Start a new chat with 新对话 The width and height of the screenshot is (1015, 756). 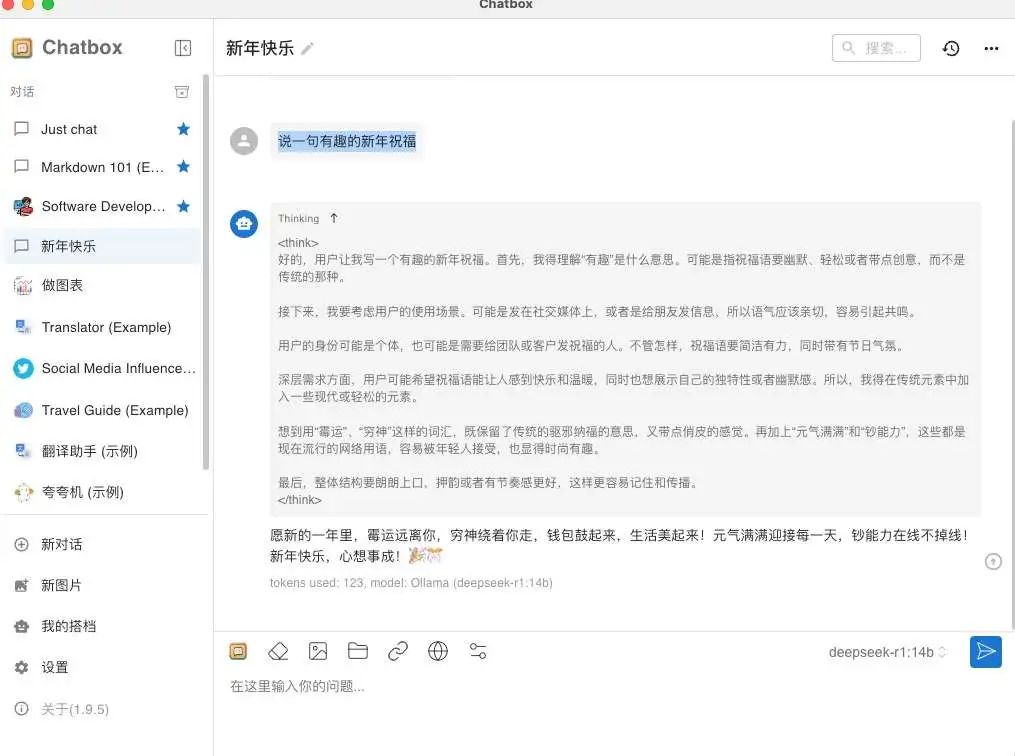click(104, 544)
